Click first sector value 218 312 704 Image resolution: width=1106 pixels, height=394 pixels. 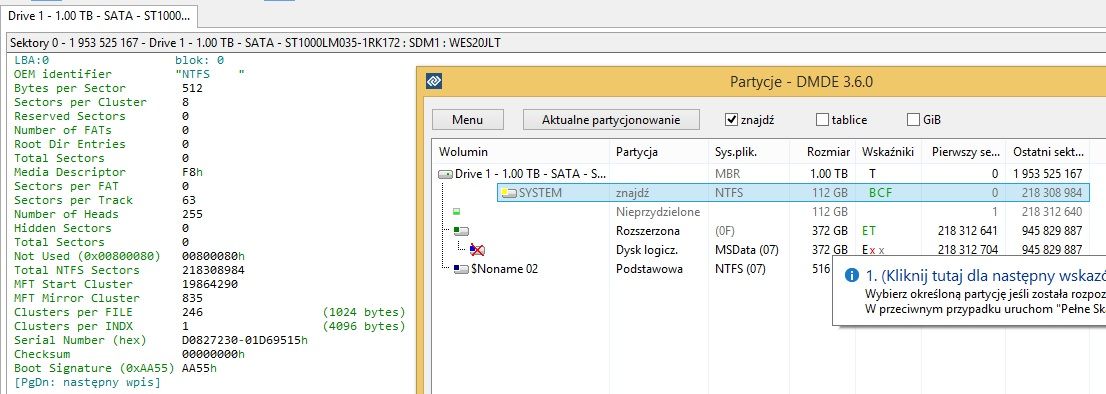968,250
